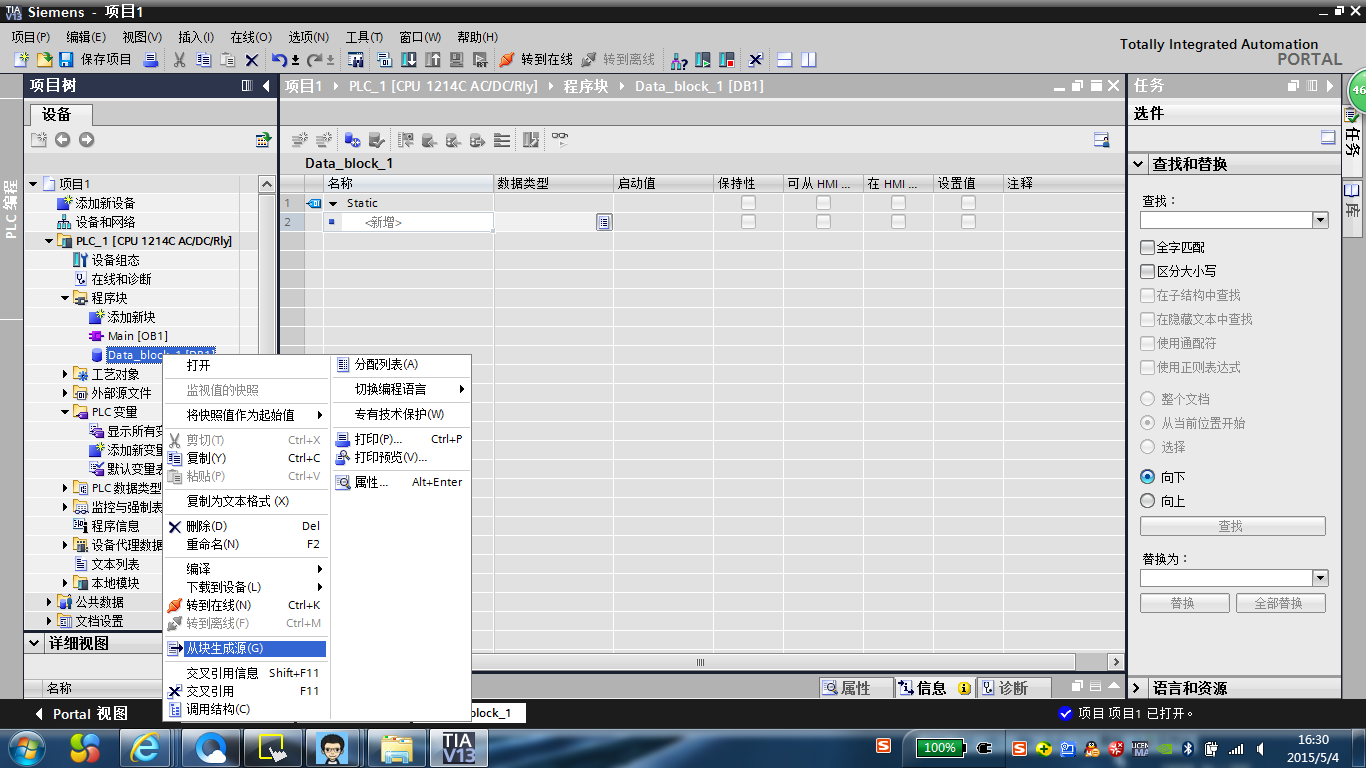Collapse the Static row in data block

pos(333,203)
